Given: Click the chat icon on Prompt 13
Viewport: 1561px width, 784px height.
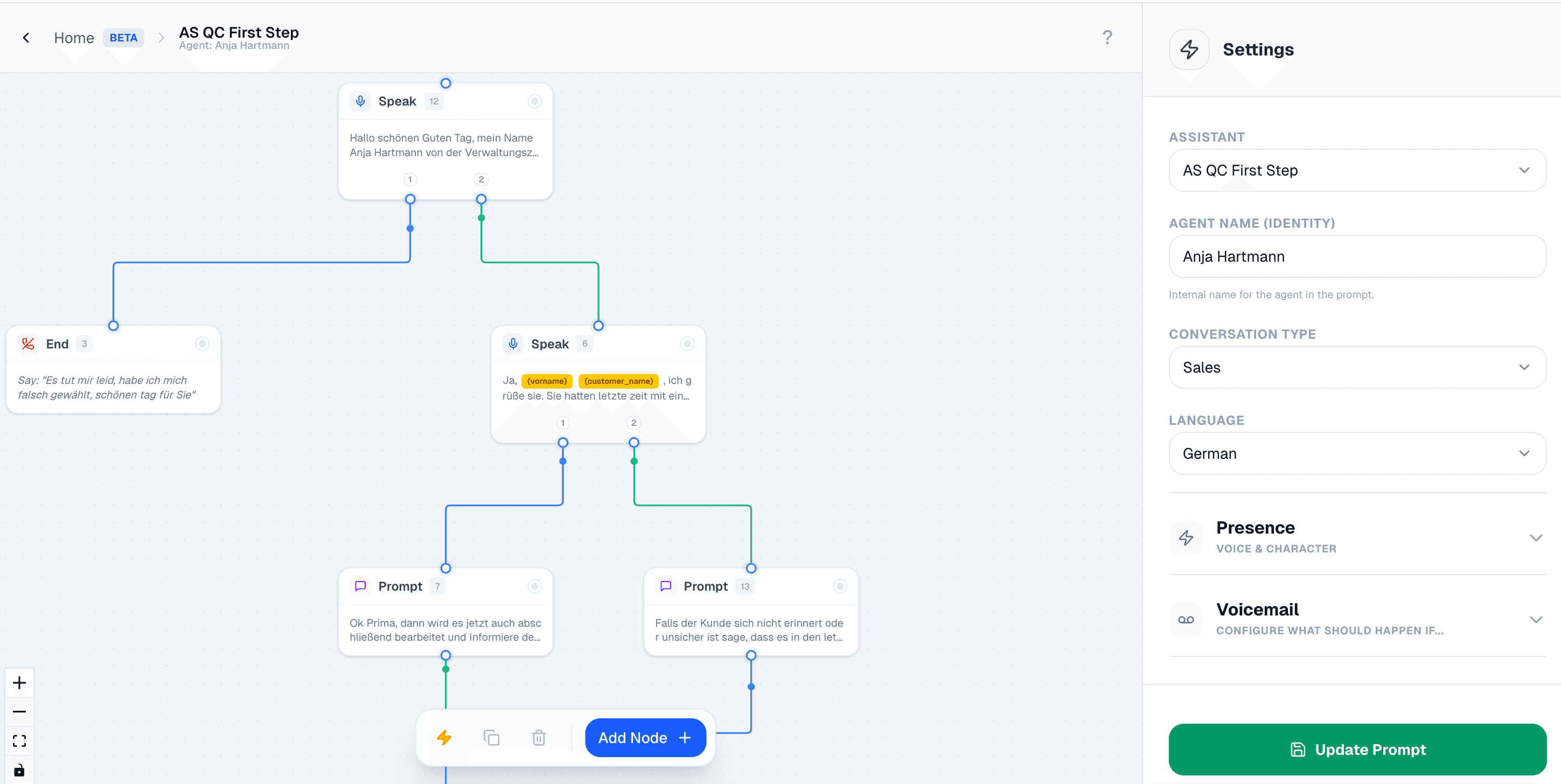Looking at the screenshot, I should 666,586.
